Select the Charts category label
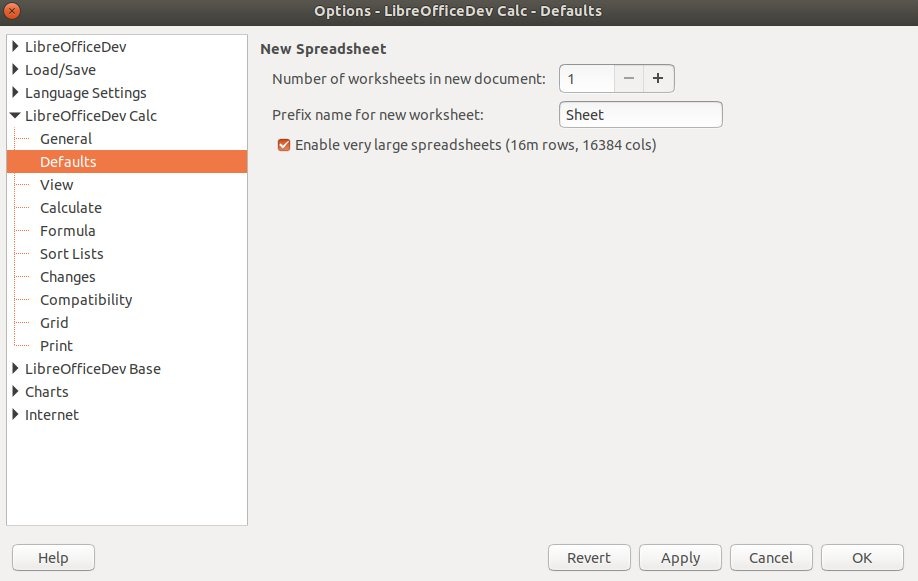The image size is (918, 581). [47, 391]
